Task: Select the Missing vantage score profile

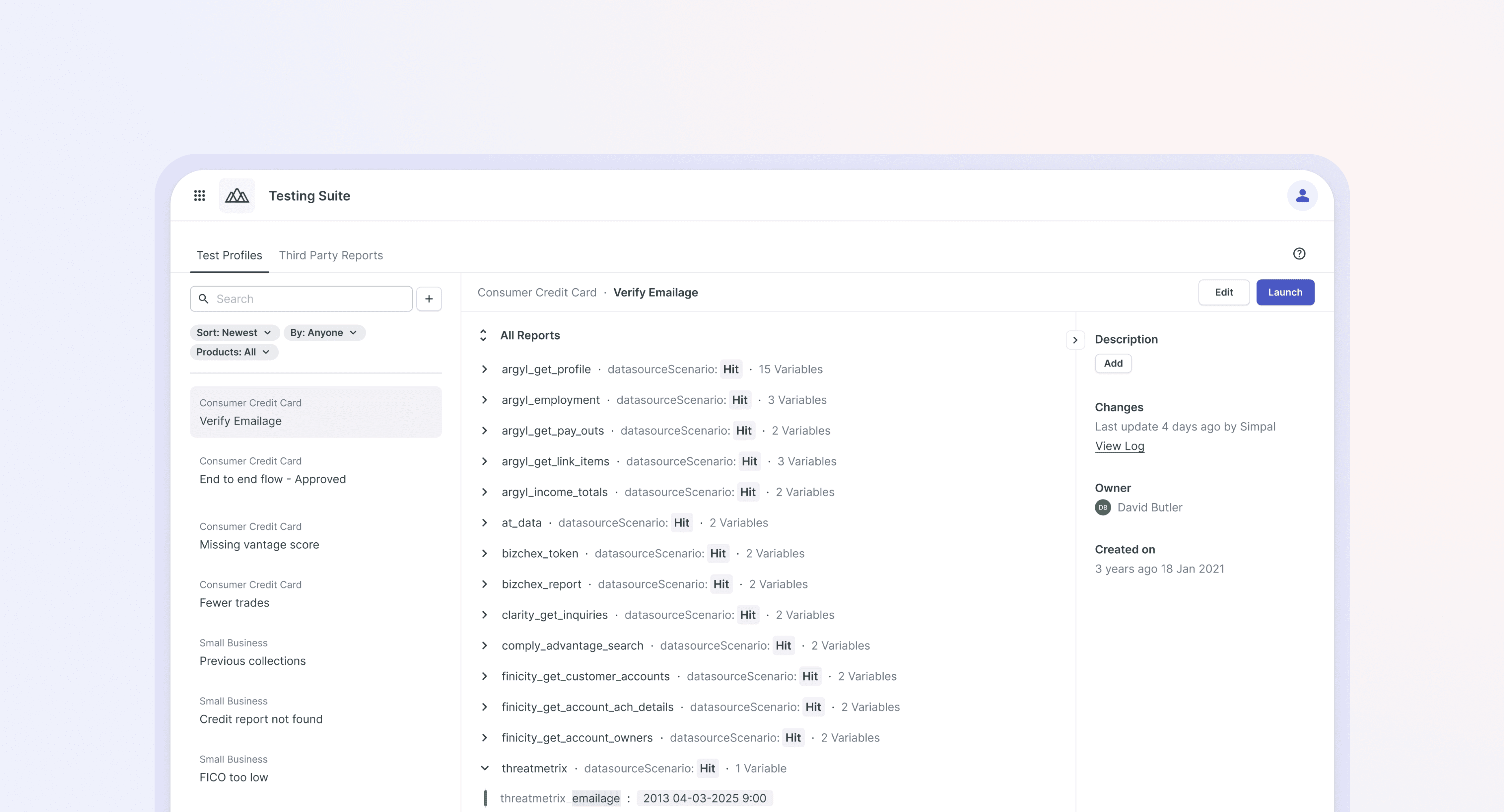Action: click(259, 544)
